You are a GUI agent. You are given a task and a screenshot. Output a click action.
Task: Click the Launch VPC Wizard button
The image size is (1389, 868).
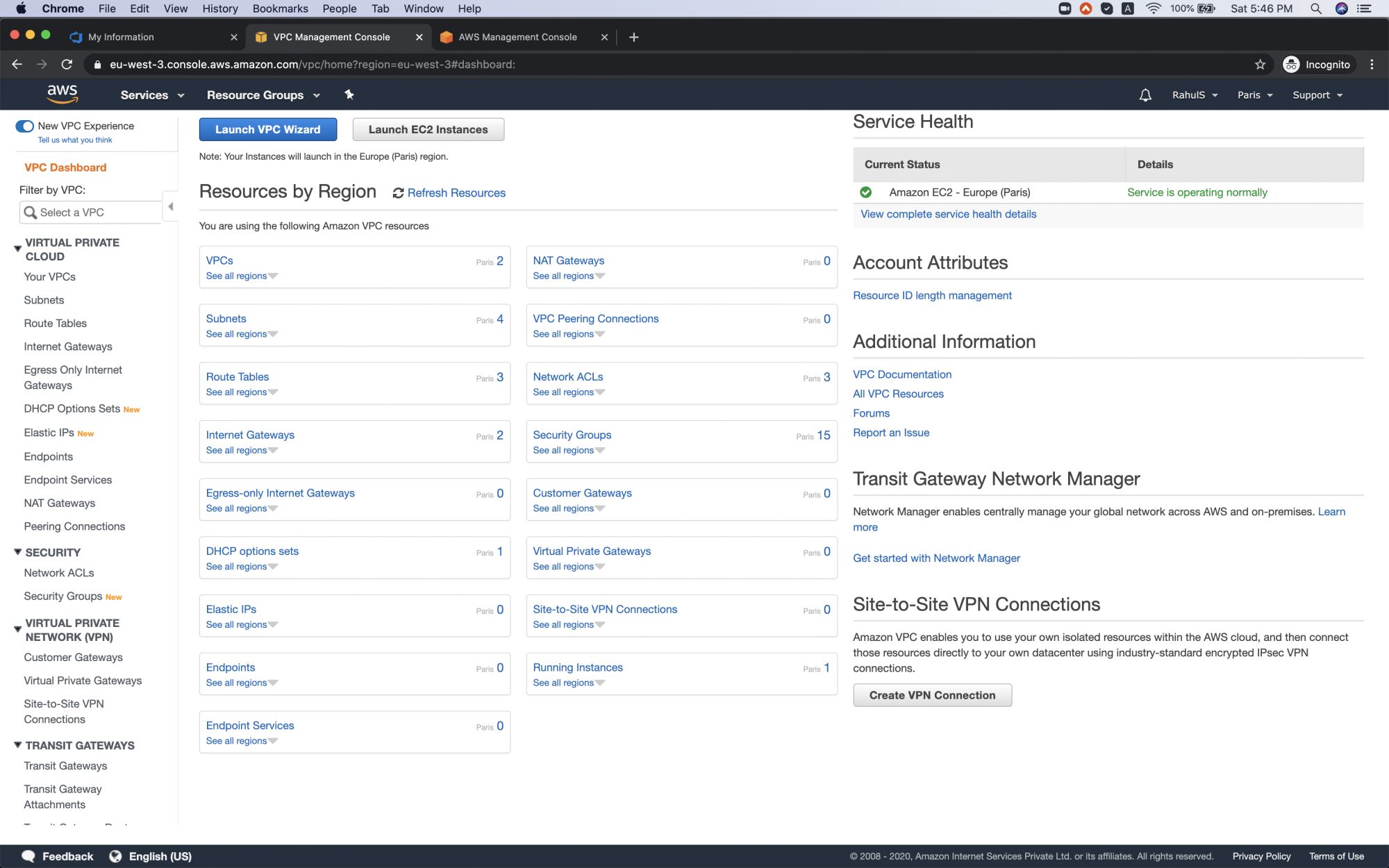267,129
